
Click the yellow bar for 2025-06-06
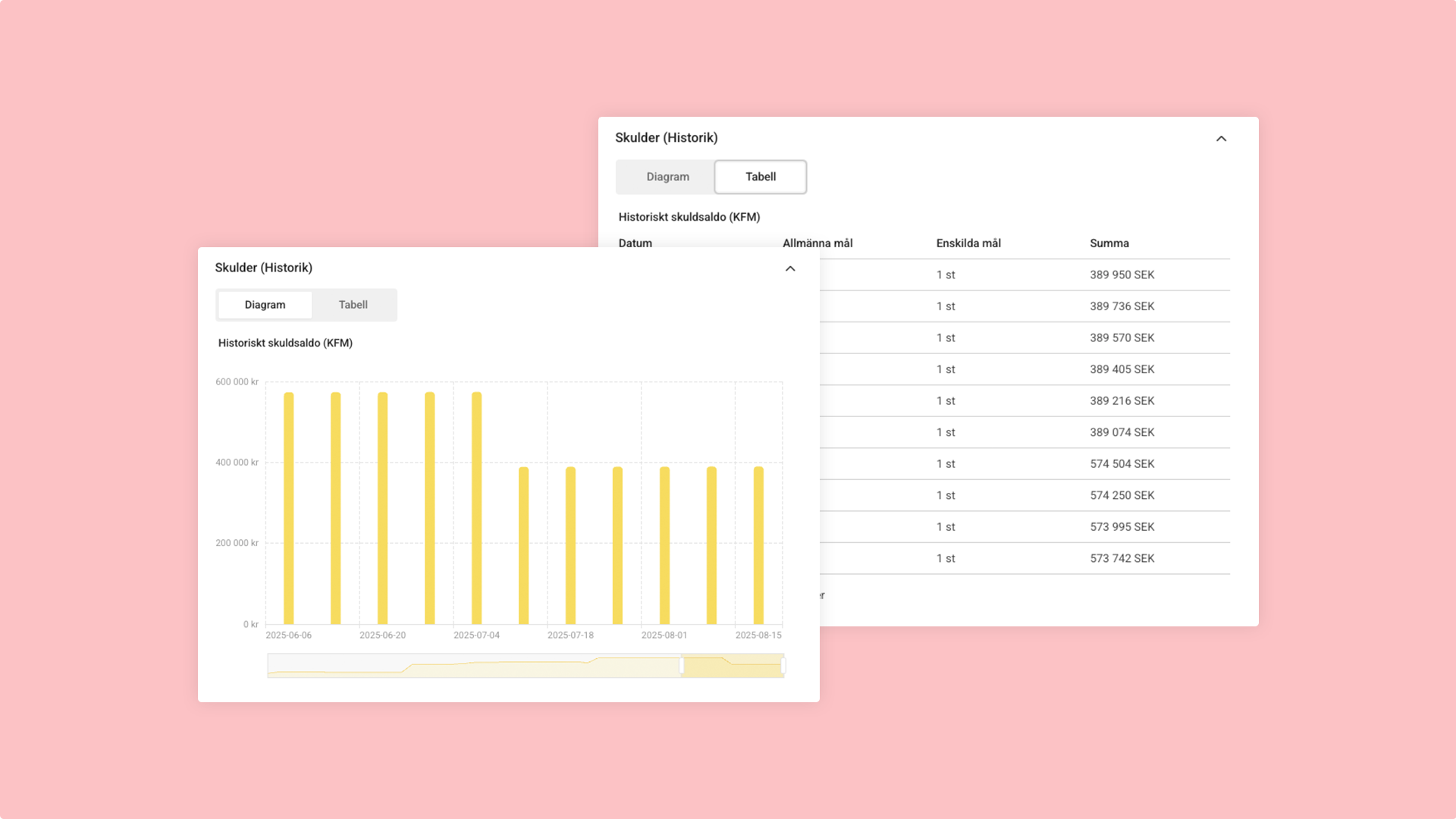point(289,508)
